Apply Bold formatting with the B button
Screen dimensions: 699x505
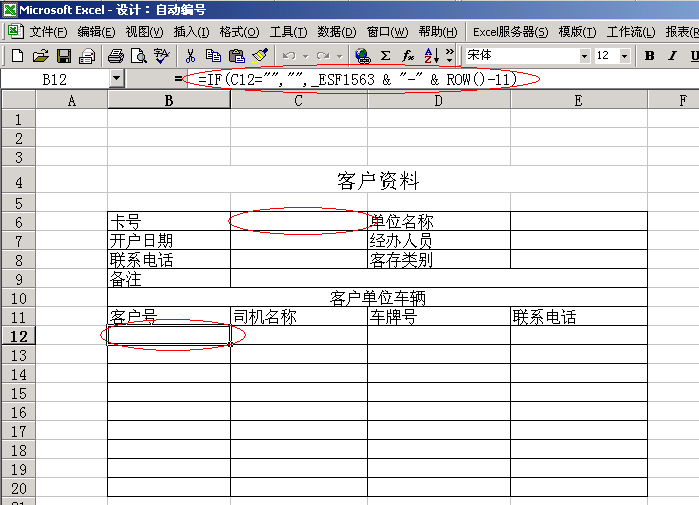(650, 56)
